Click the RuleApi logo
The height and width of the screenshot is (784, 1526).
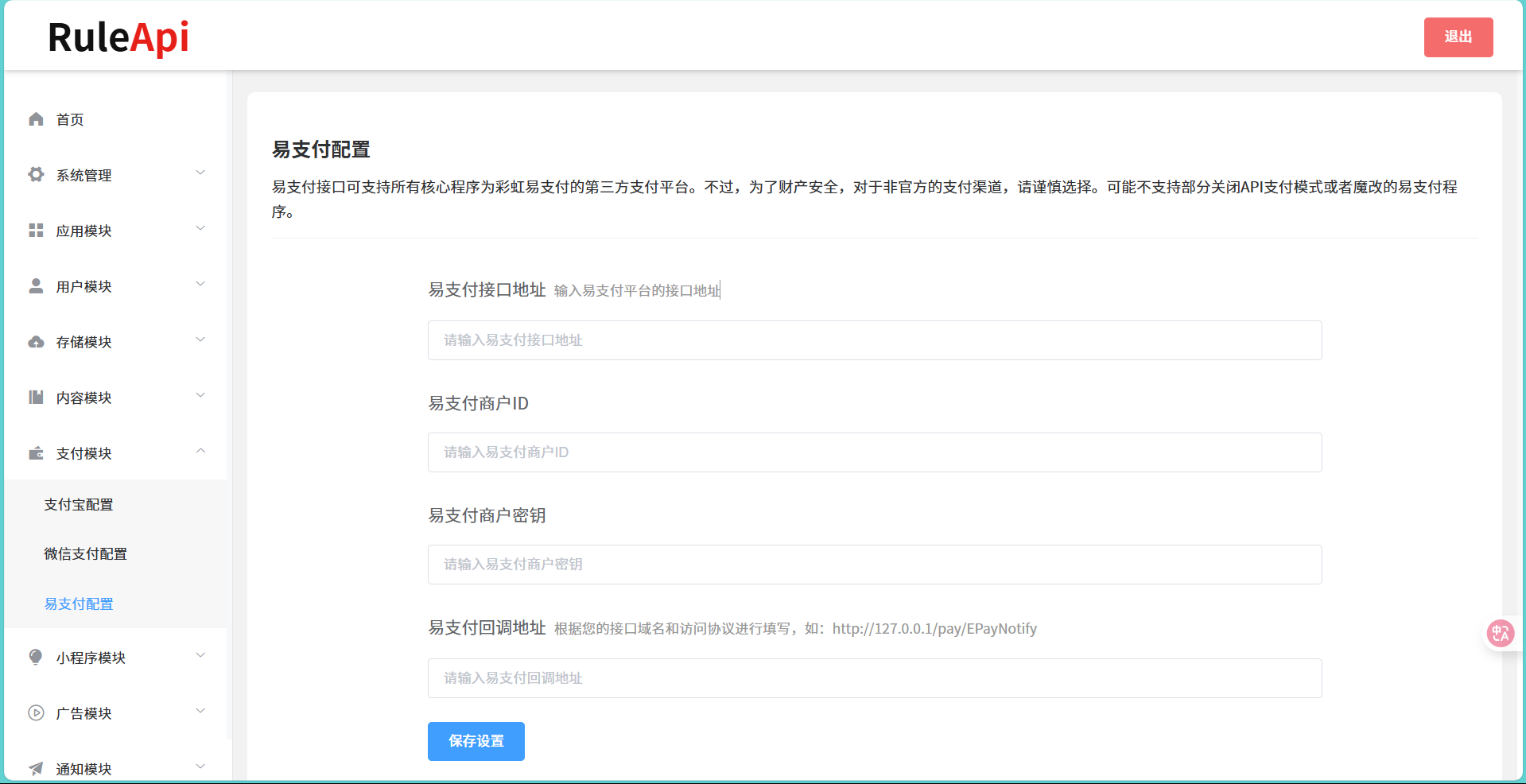click(x=118, y=37)
